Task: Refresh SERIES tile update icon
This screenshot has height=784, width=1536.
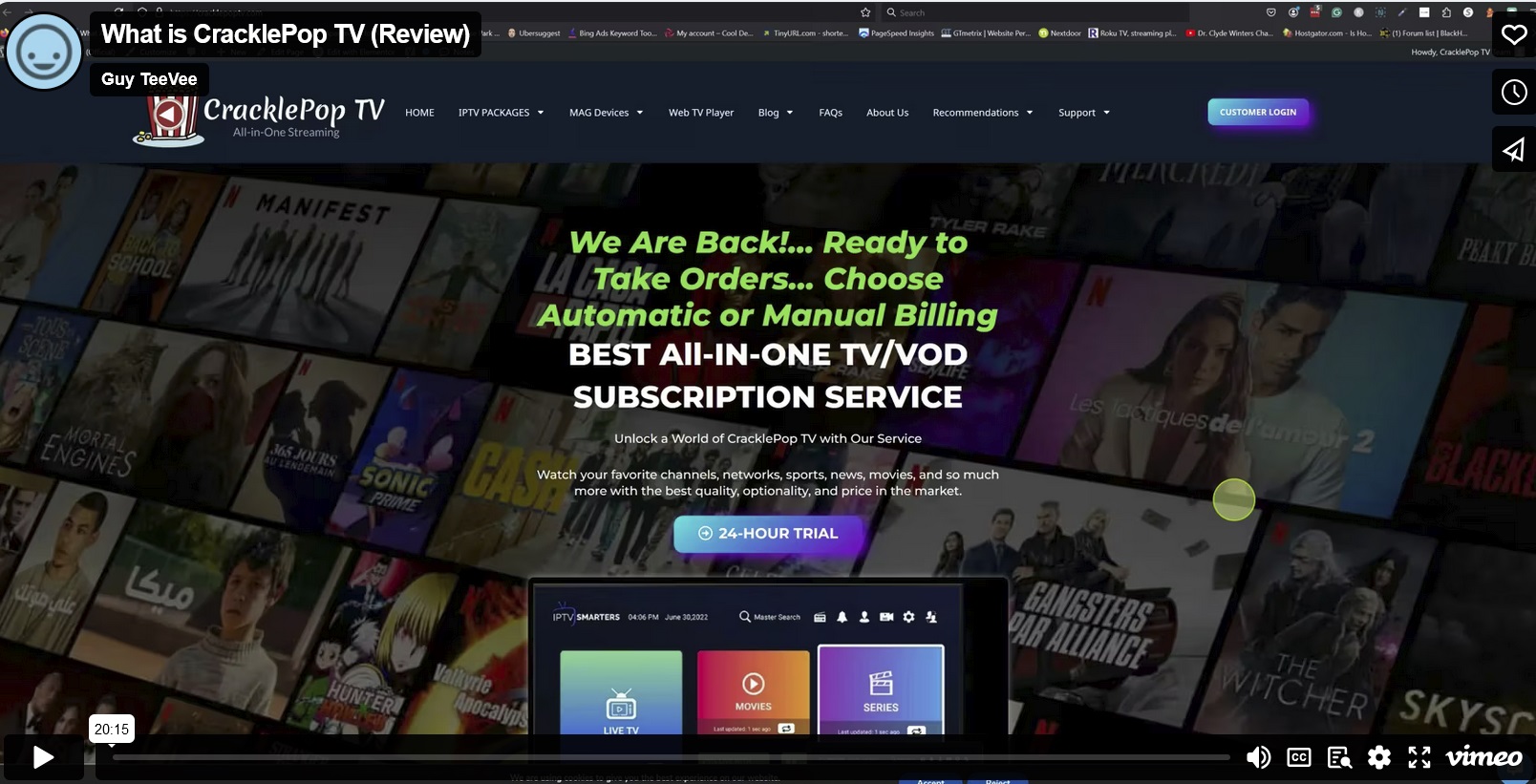Action: (x=916, y=731)
